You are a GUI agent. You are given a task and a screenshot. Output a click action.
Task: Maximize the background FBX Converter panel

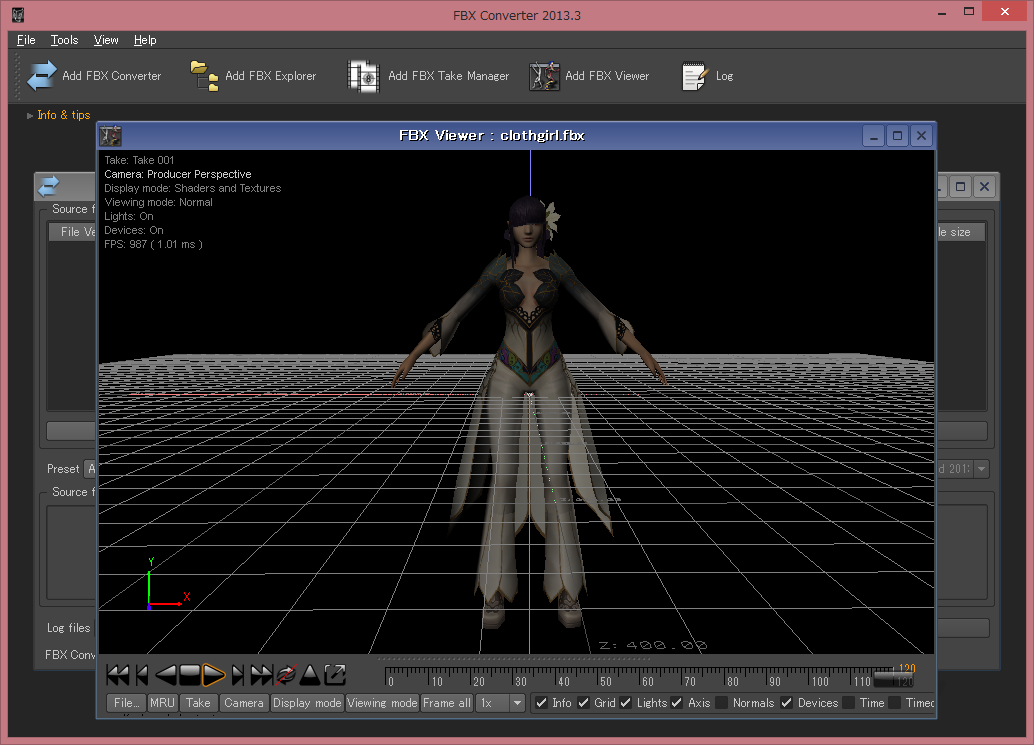(x=960, y=187)
